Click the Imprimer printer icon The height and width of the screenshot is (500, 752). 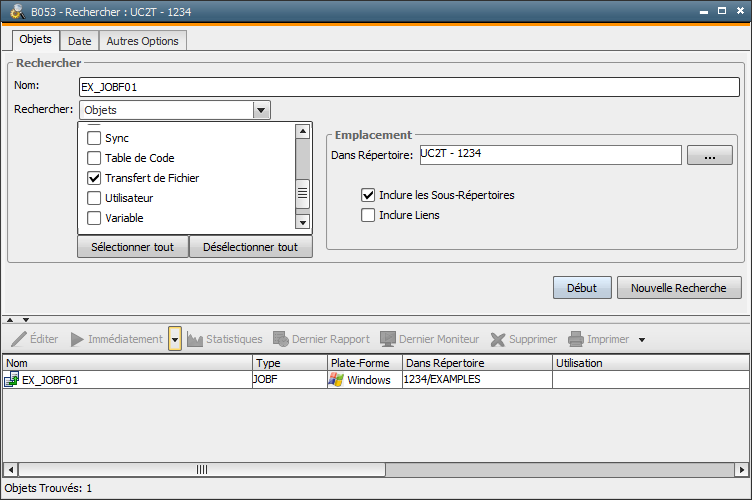(576, 339)
